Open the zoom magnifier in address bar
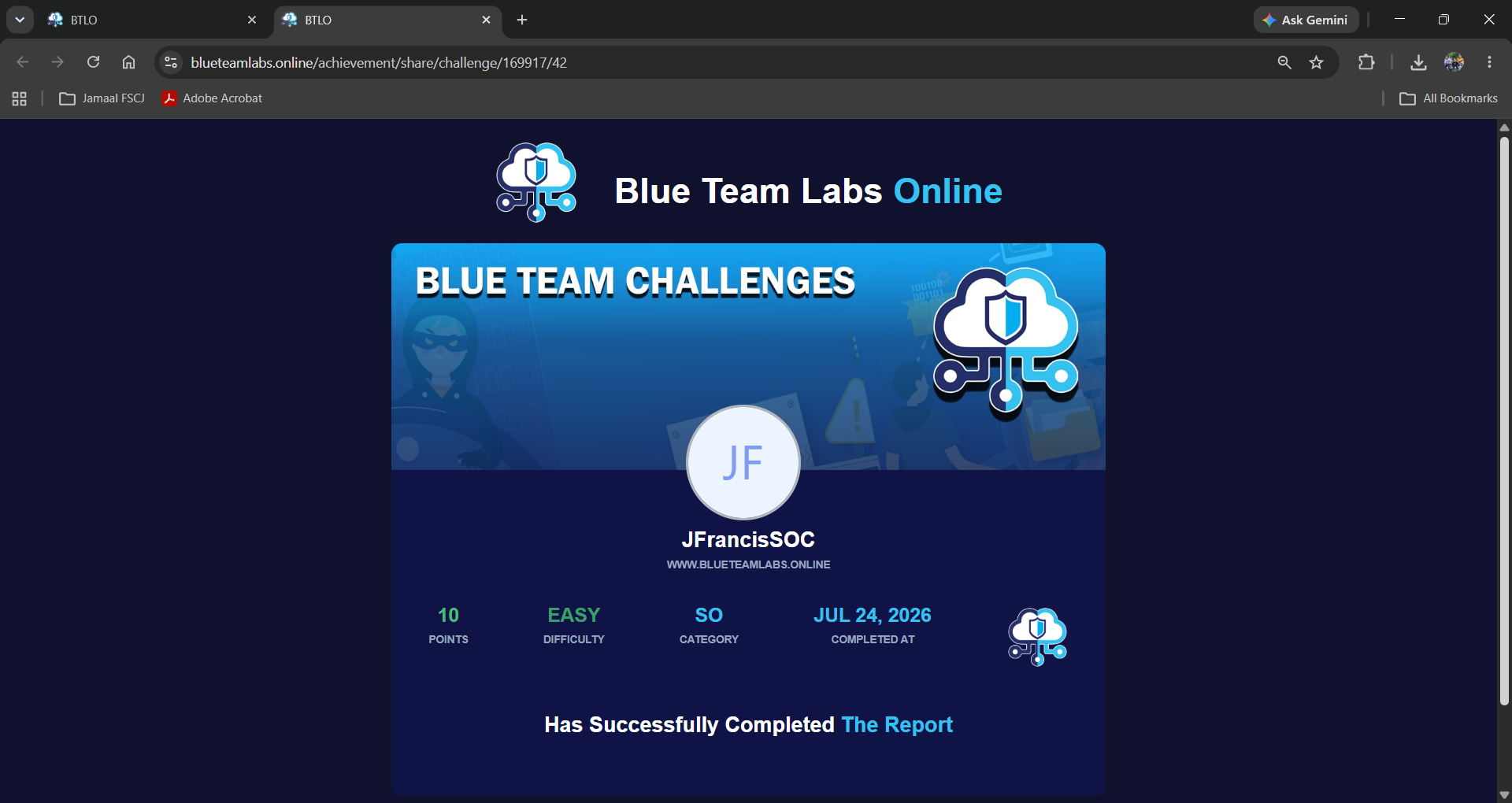This screenshot has width=1512, height=803. click(x=1284, y=62)
